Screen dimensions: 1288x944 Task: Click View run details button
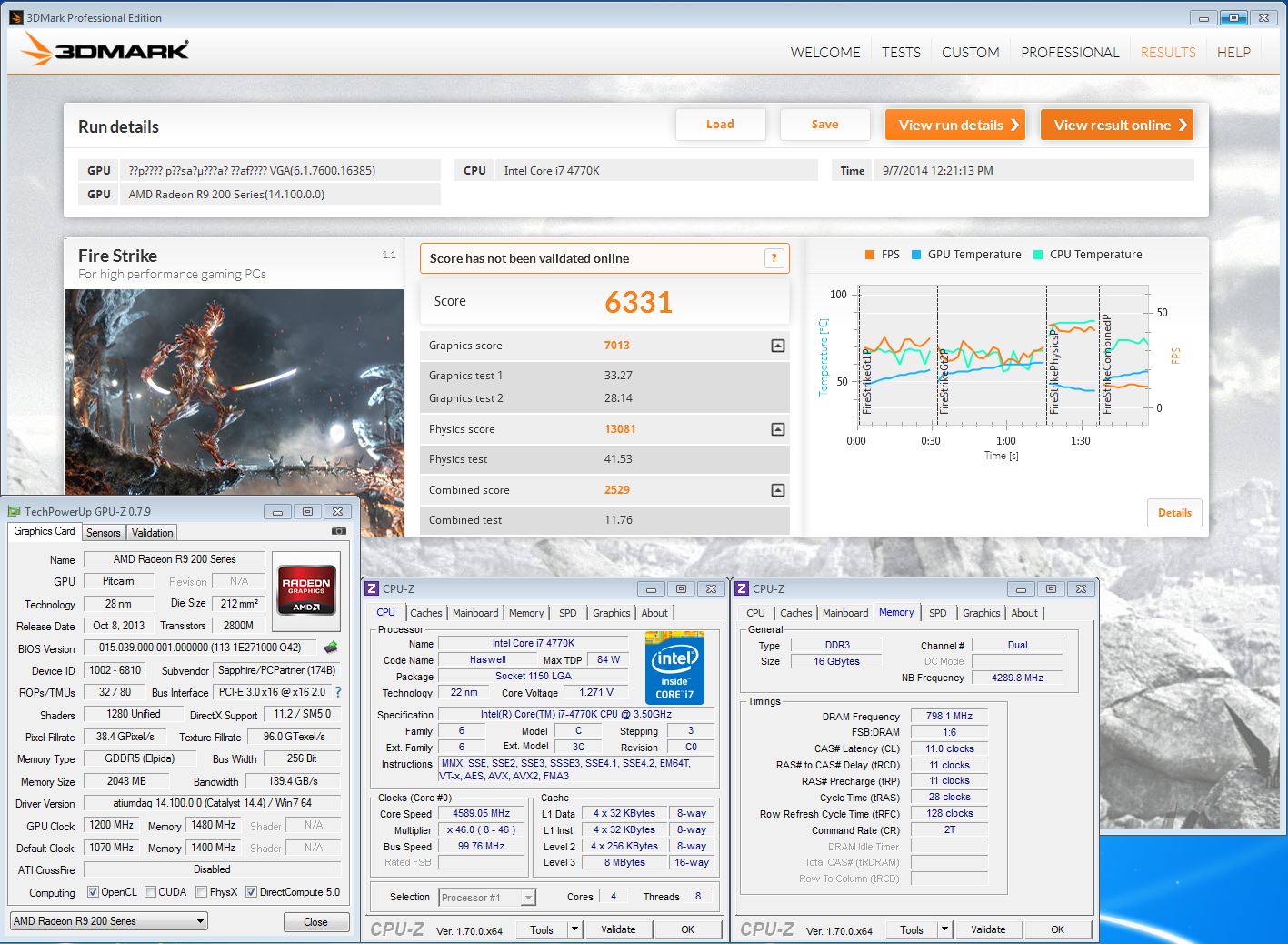[x=955, y=126]
